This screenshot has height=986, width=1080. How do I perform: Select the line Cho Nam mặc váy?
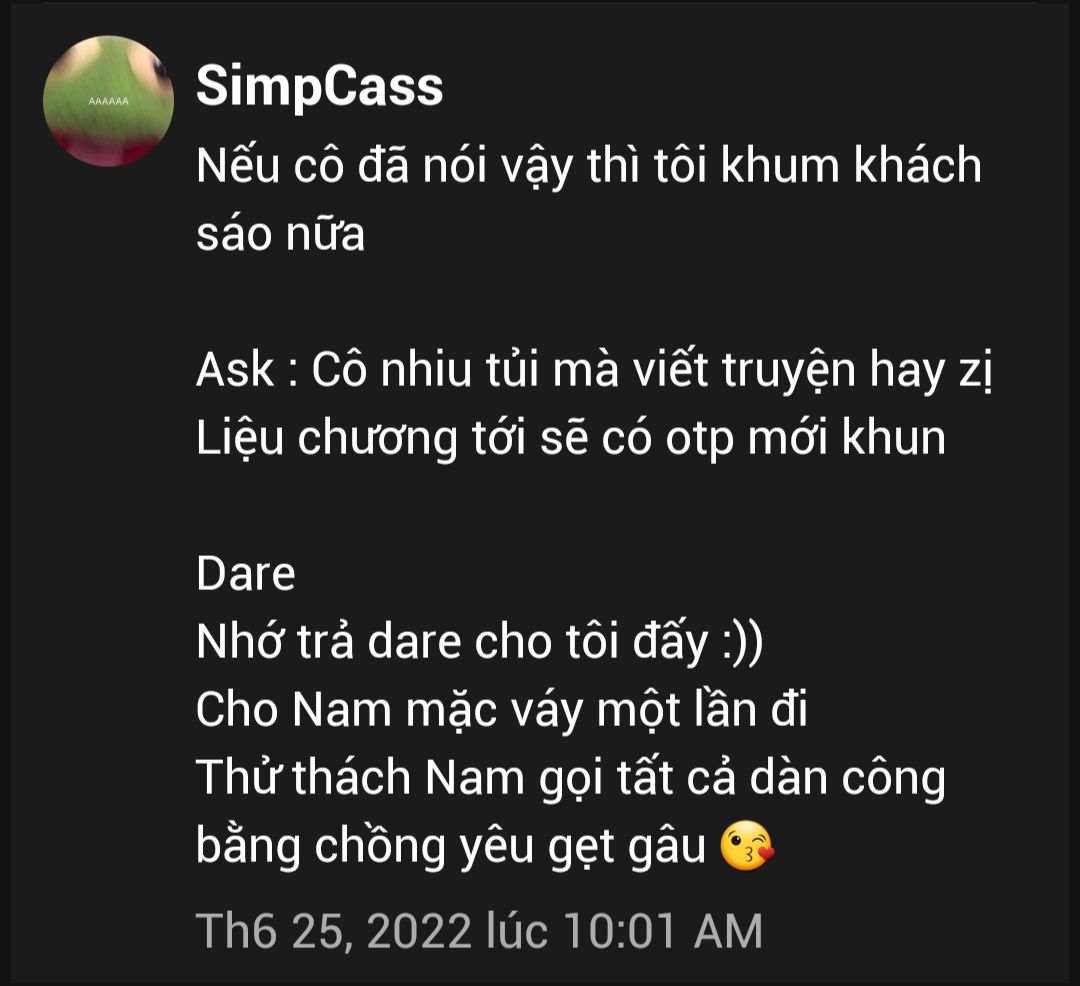tap(501, 710)
